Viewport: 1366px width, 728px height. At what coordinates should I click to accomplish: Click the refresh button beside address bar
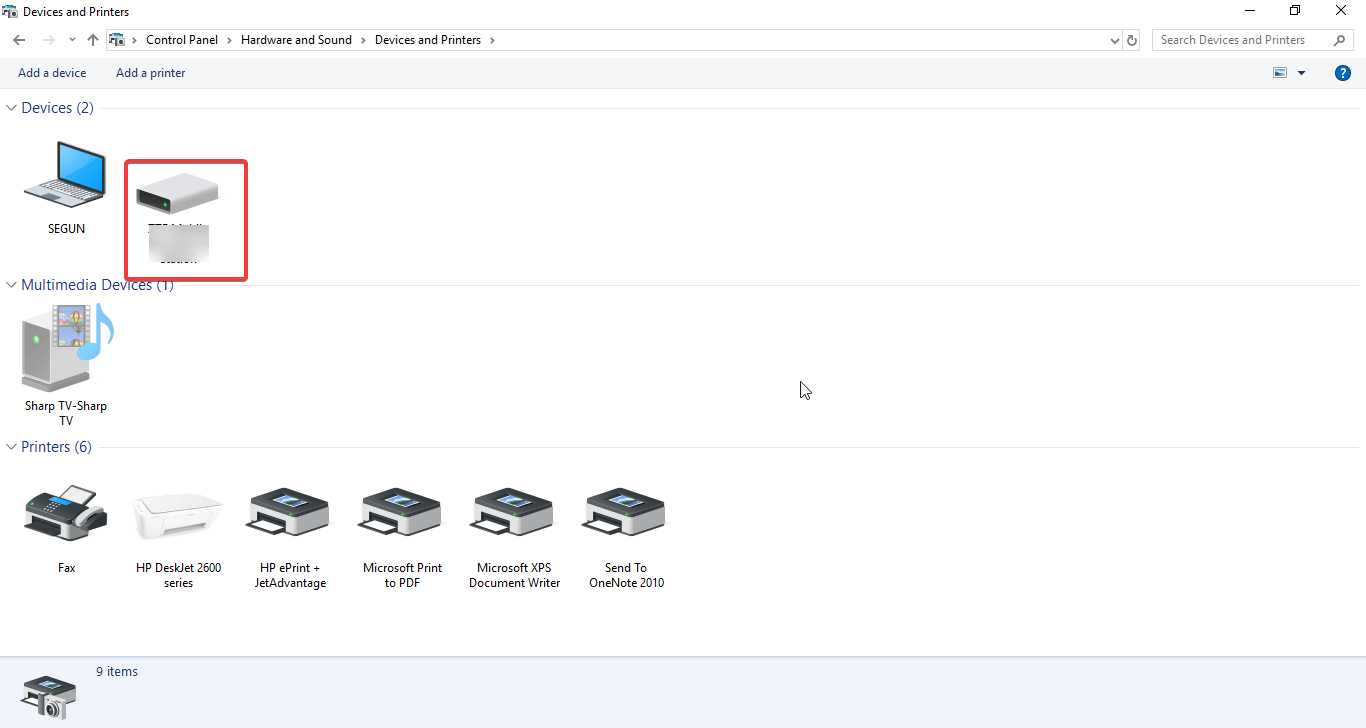pos(1132,40)
